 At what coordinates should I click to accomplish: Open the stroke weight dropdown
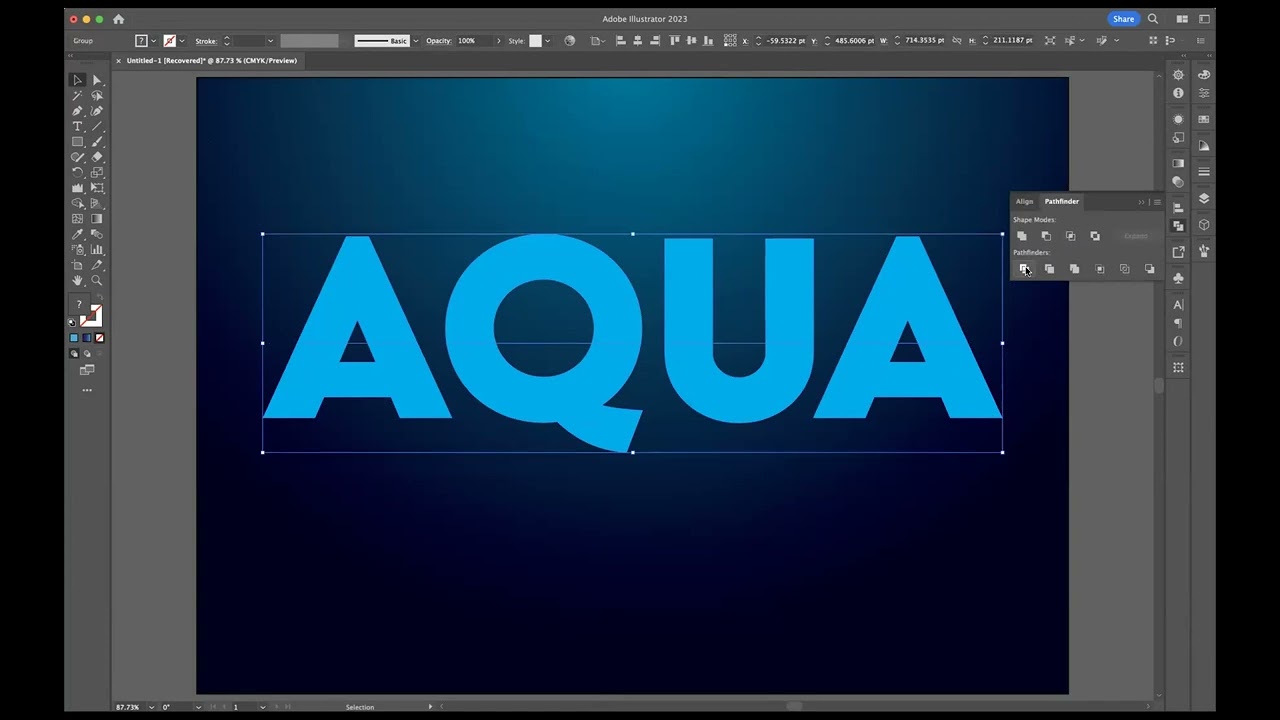point(270,41)
